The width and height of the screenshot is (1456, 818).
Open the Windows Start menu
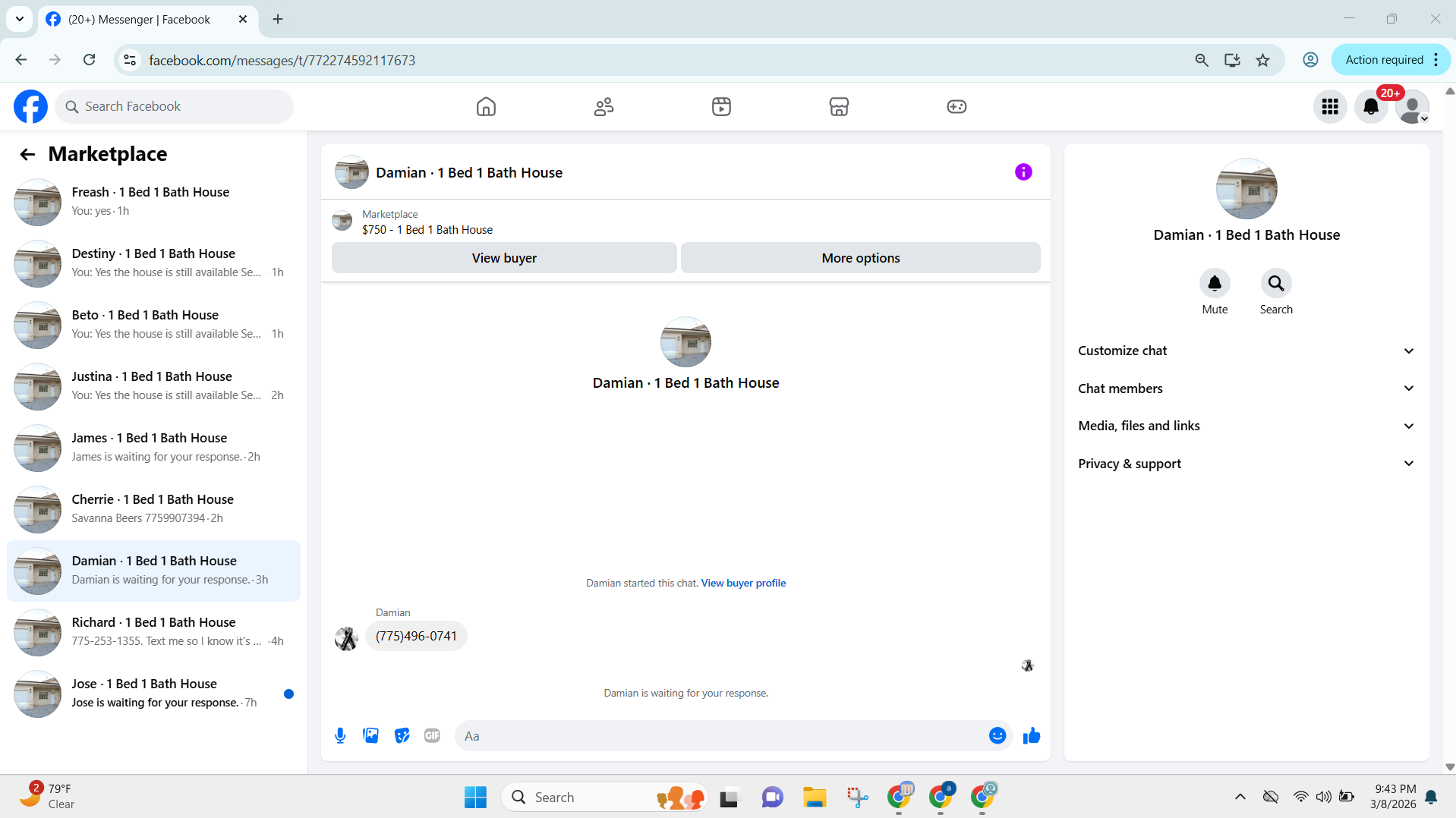[475, 798]
